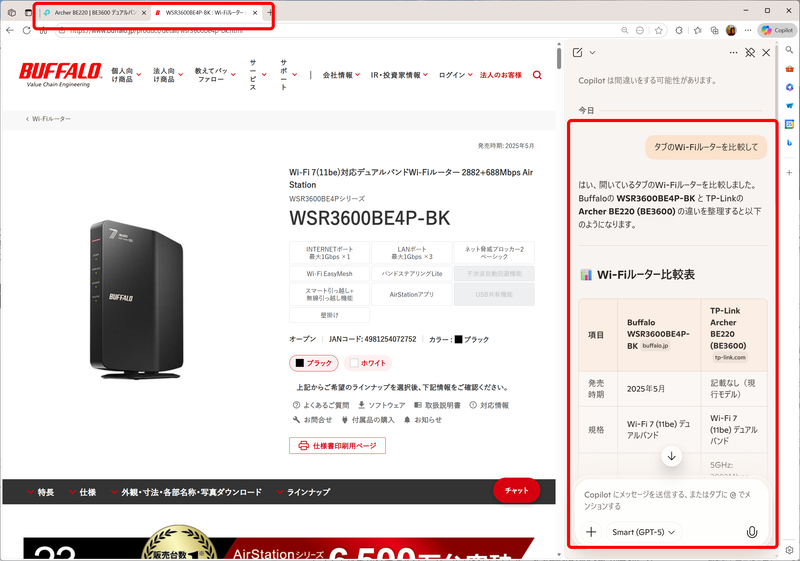Jump to ラインナップ section tab

click(x=303, y=492)
